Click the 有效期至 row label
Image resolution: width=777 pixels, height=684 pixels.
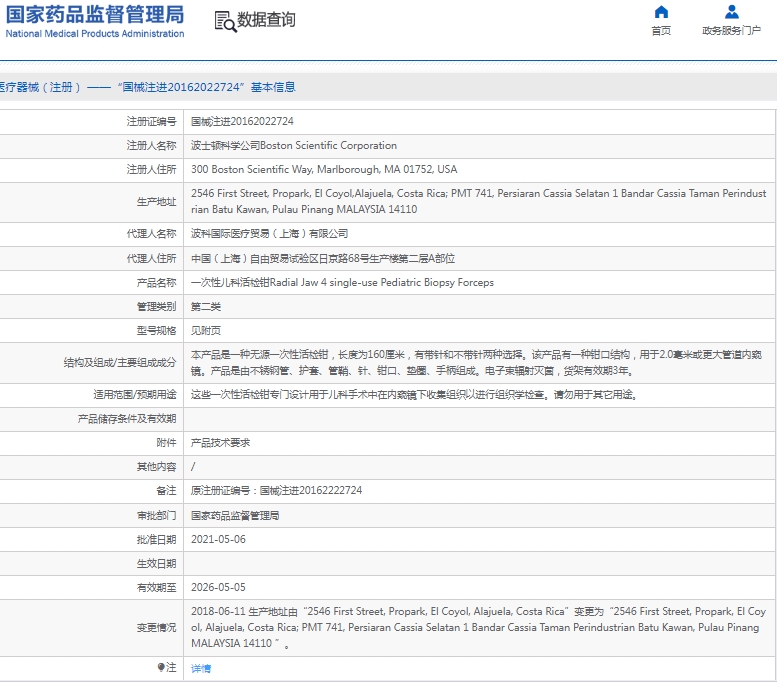click(156, 587)
